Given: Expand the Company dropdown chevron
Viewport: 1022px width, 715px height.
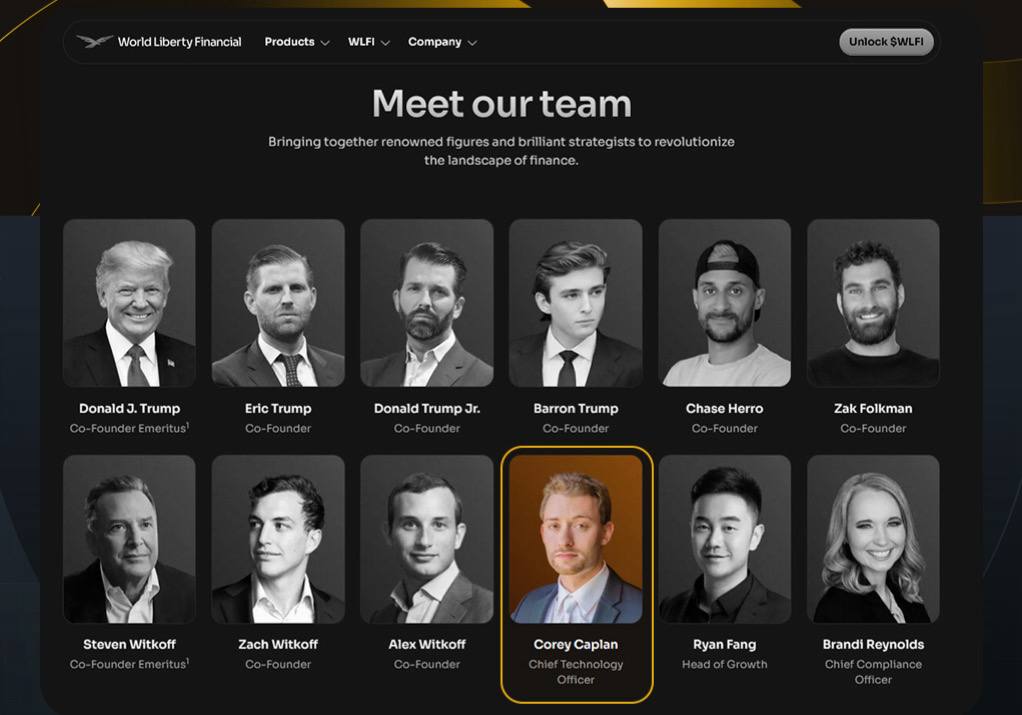Looking at the screenshot, I should pyautogui.click(x=473, y=43).
